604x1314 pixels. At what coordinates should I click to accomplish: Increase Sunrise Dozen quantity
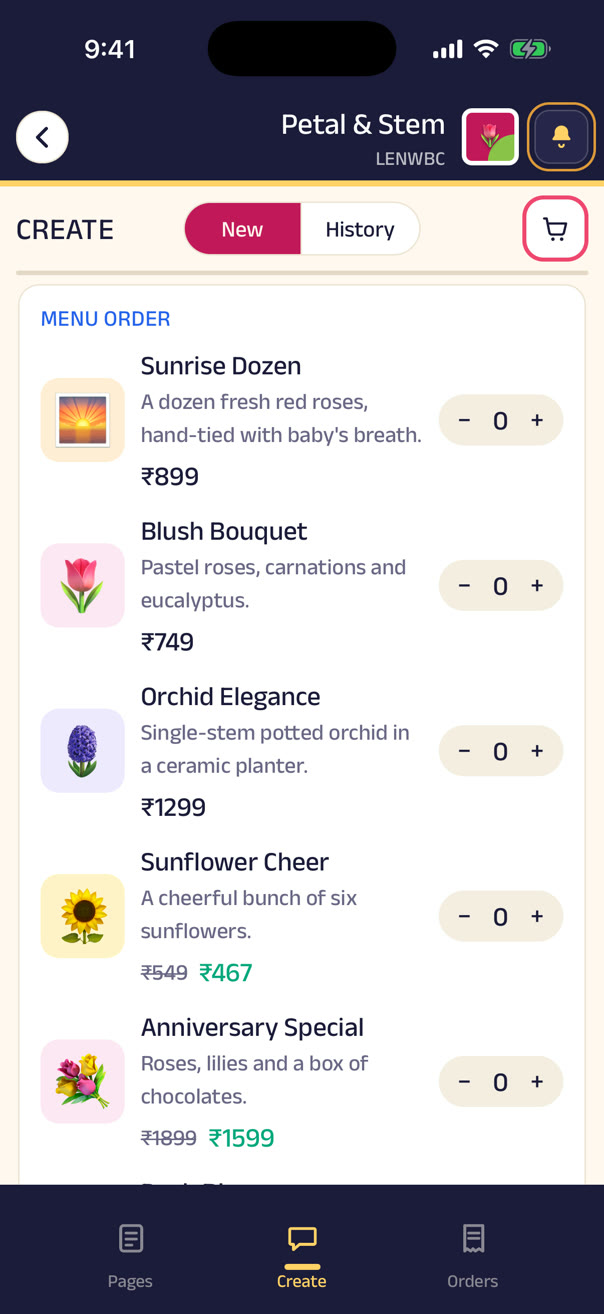point(537,420)
